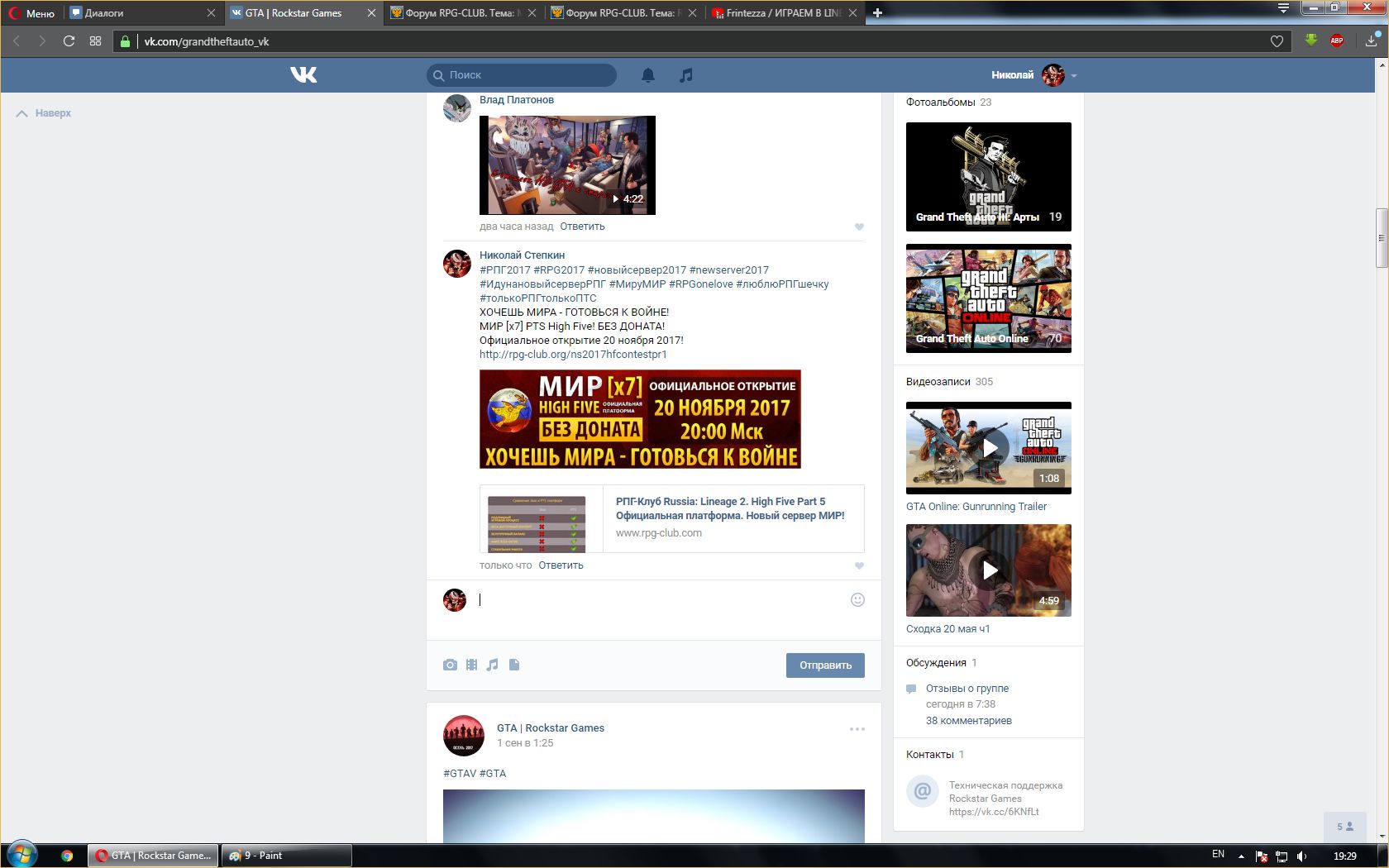Click browser forward arrow
The image size is (1389, 868).
coord(42,41)
